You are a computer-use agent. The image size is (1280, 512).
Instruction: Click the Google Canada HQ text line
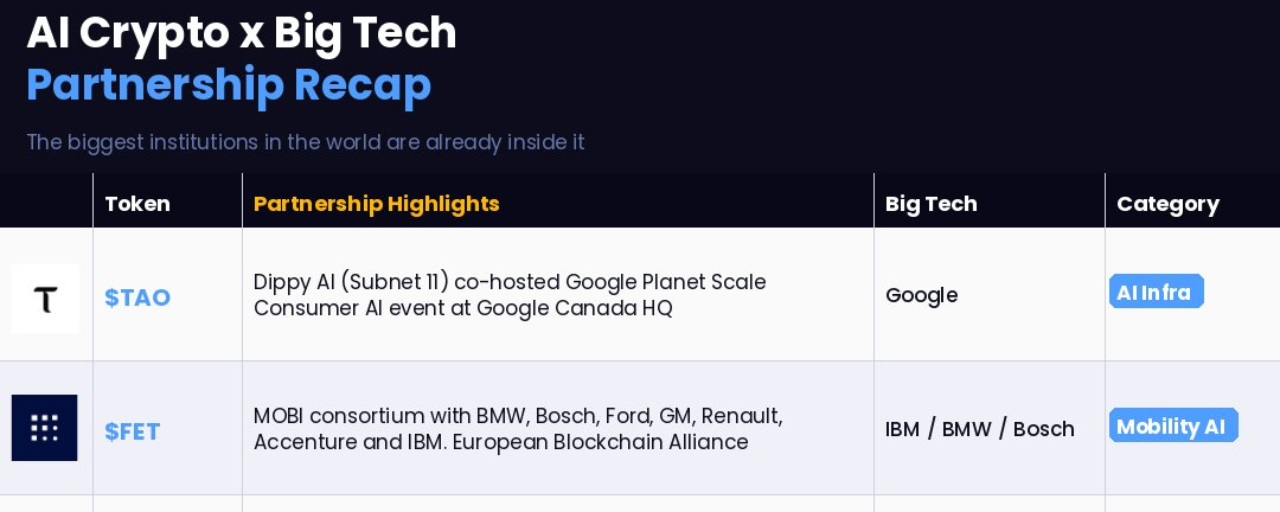(x=462, y=308)
